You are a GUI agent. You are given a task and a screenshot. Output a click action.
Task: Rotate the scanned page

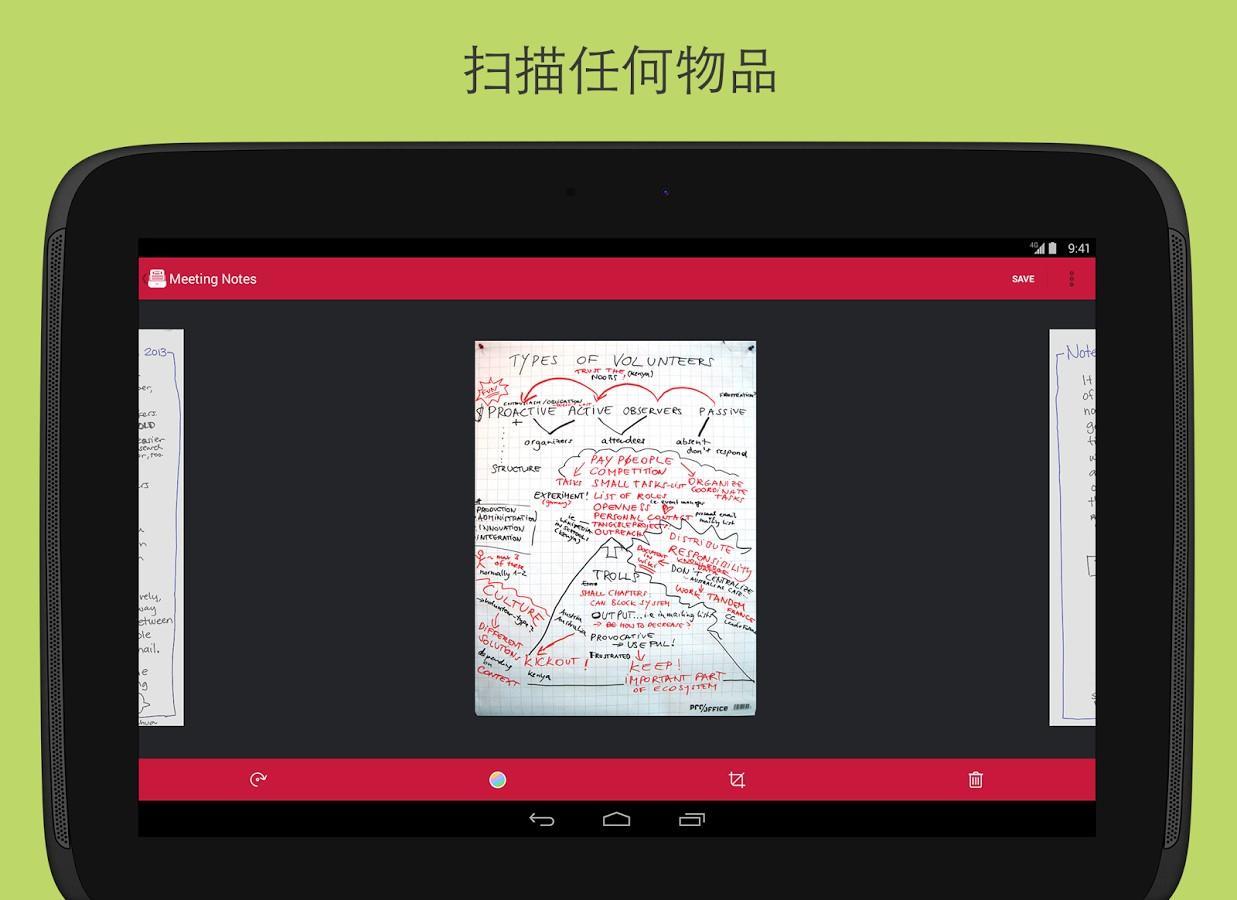(x=258, y=780)
